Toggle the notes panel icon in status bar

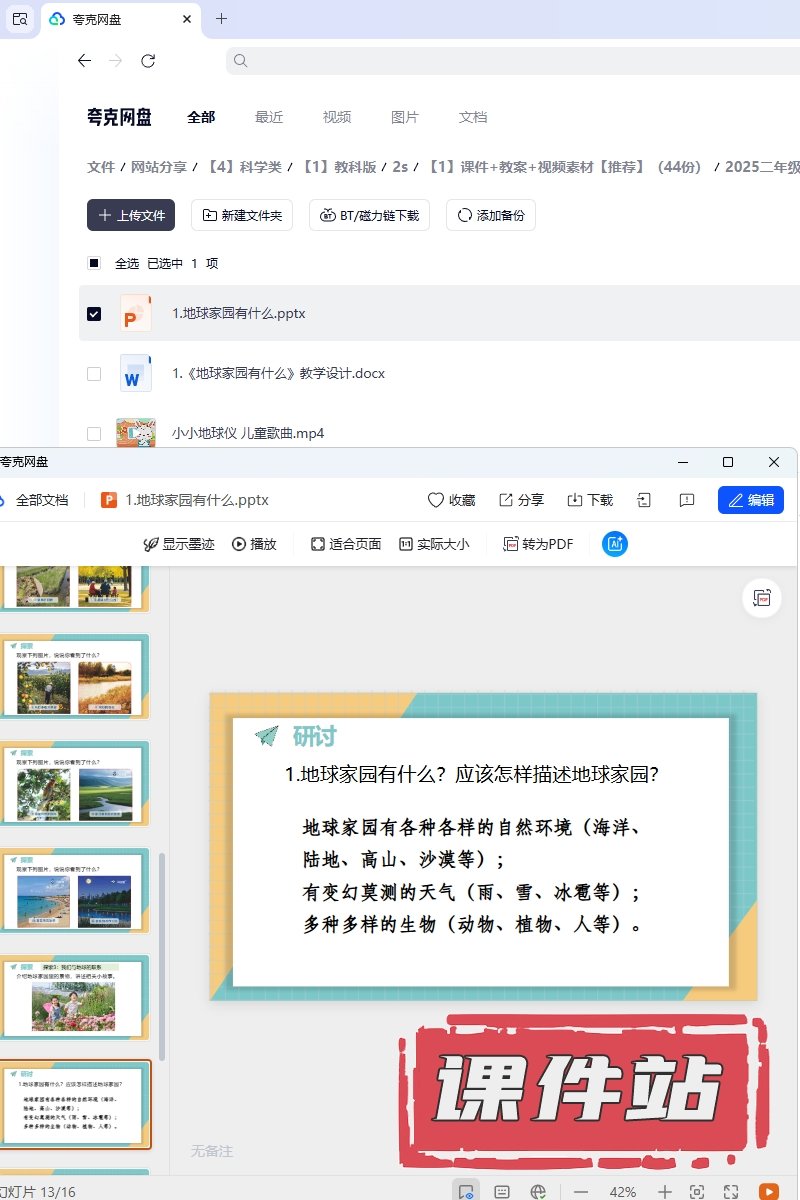point(502,1192)
